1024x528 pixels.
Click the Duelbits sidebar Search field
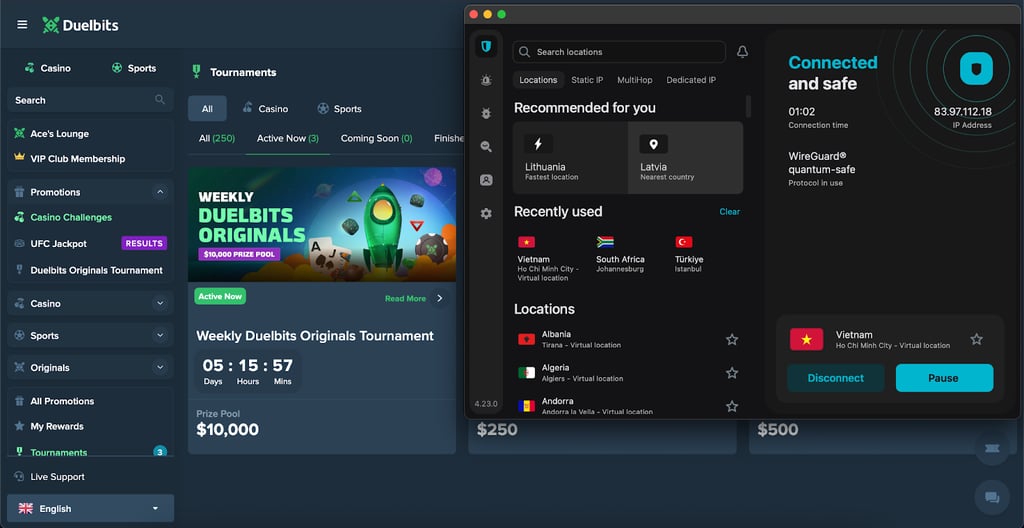pyautogui.click(x=90, y=100)
